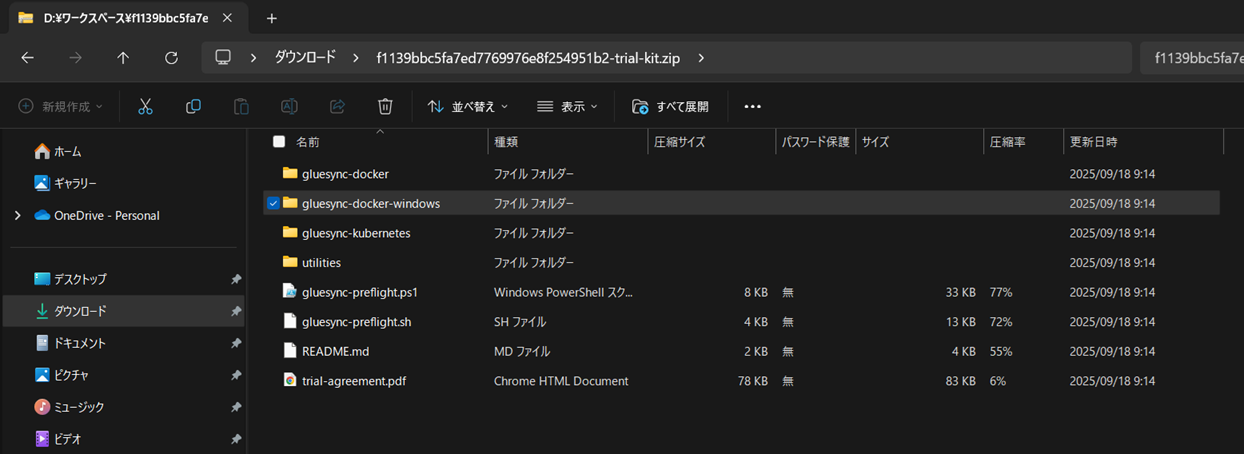Expand the OneDrive - Personal tree node

17,215
